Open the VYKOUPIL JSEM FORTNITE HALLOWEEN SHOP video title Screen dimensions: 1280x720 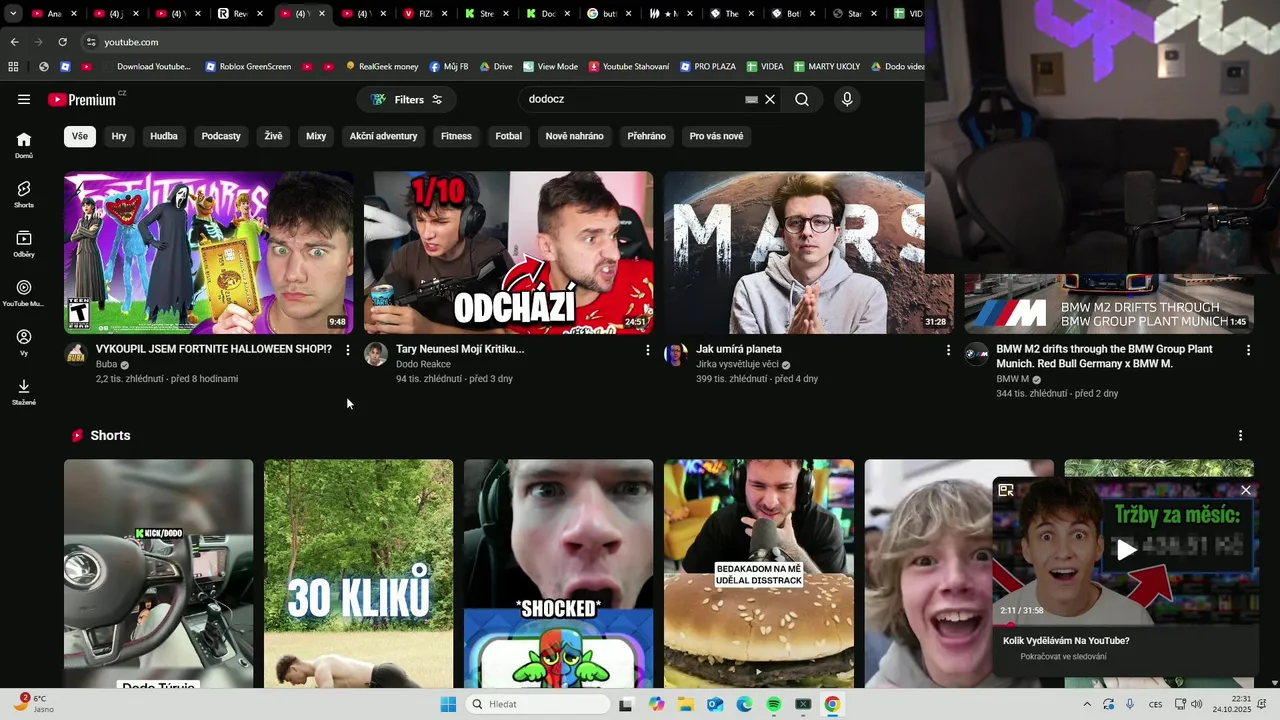click(213, 349)
